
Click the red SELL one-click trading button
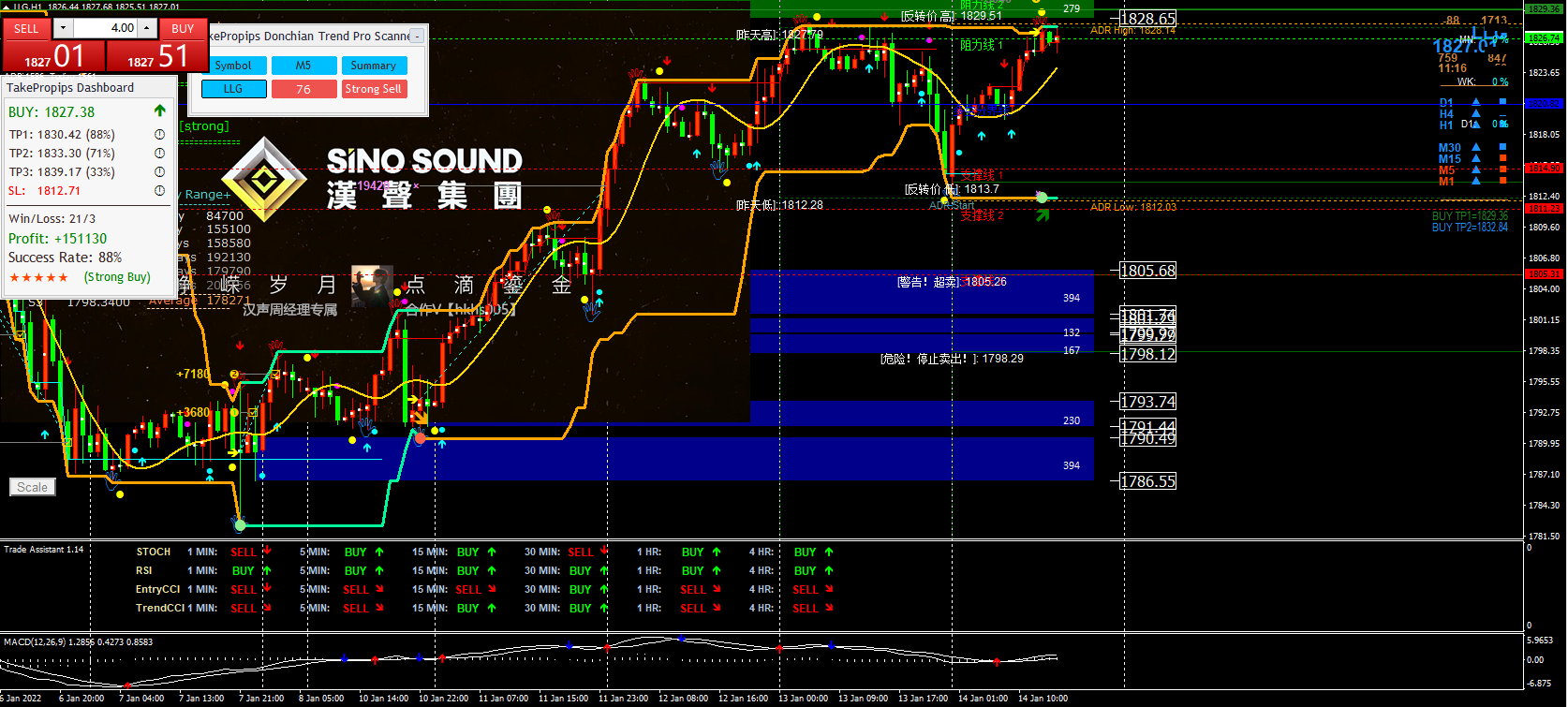point(26,28)
